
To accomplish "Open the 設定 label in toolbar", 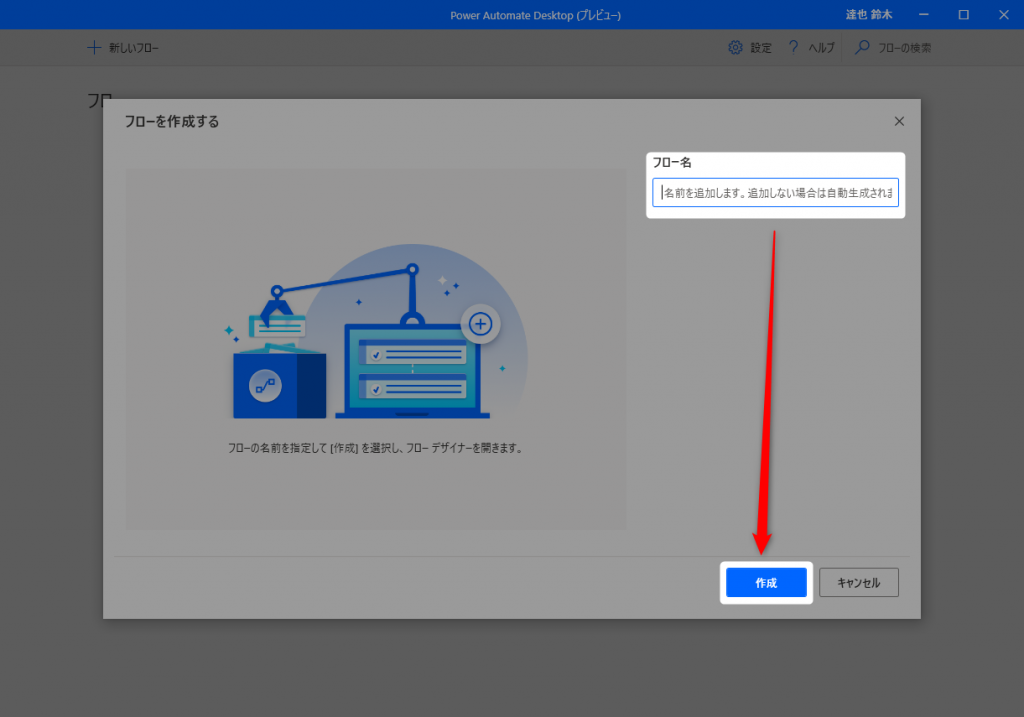I will (x=761, y=48).
